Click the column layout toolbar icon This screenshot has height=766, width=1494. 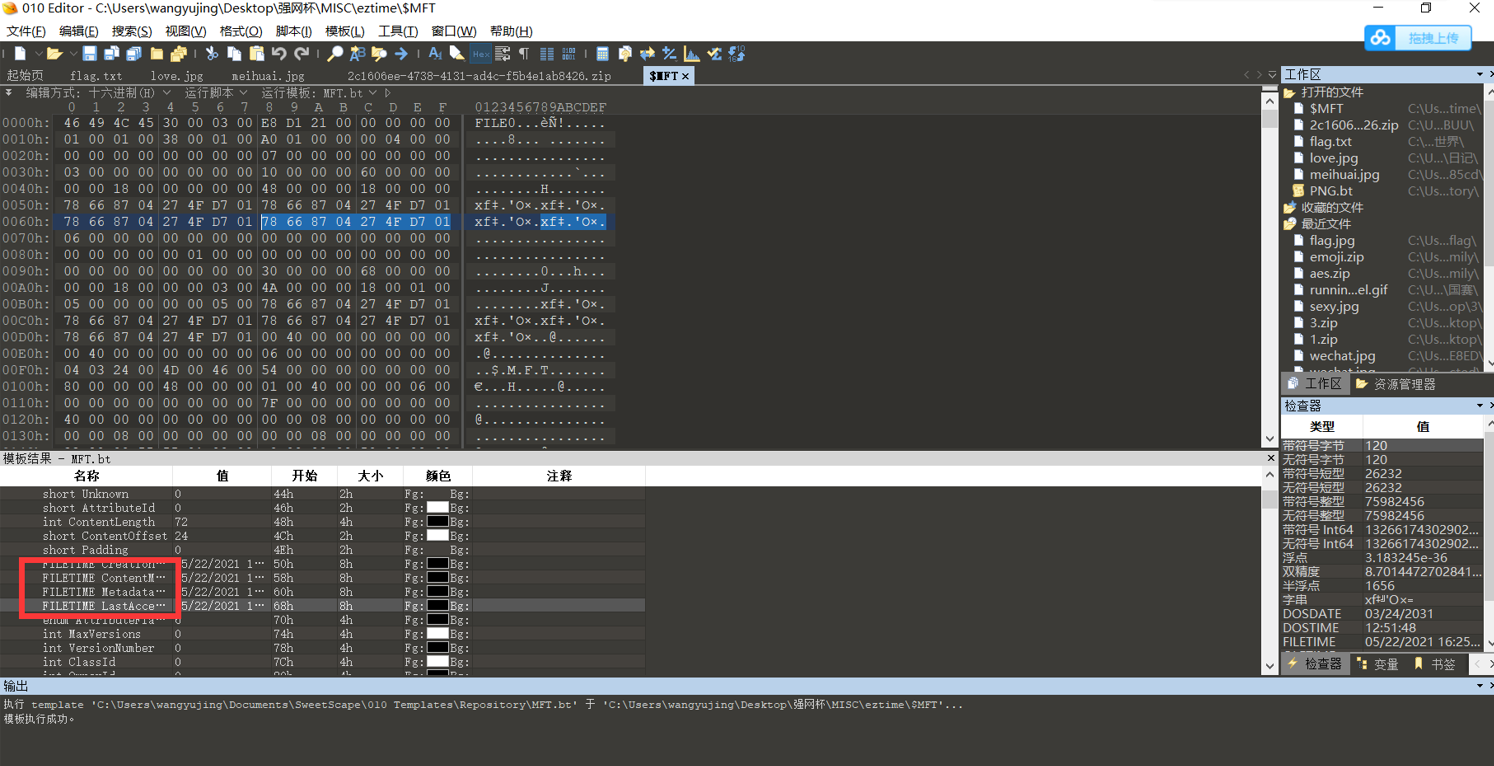(x=546, y=54)
